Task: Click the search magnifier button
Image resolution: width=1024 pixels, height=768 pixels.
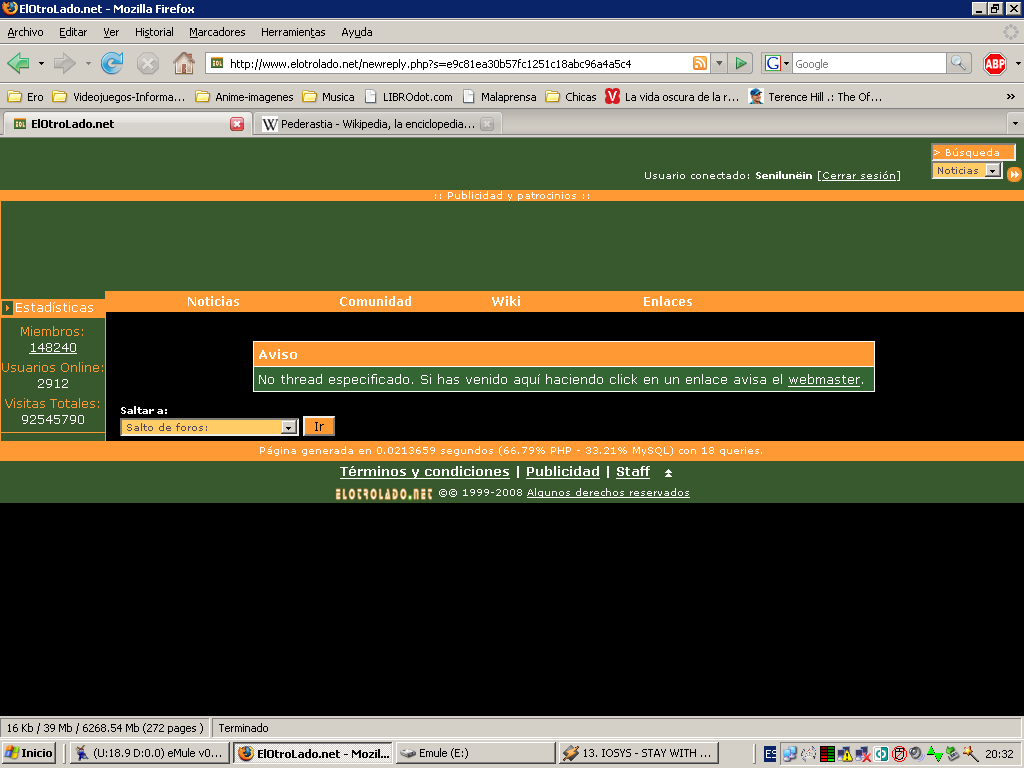Action: click(x=958, y=63)
